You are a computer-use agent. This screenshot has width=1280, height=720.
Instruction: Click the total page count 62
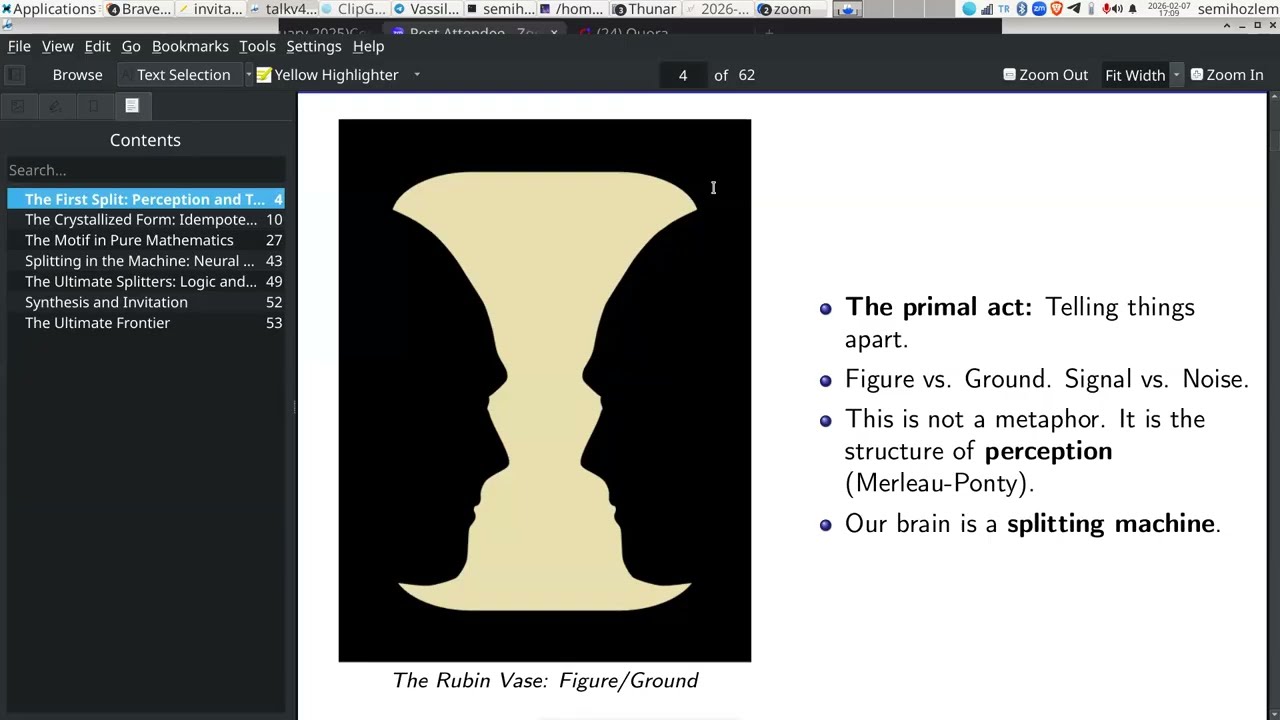point(747,75)
